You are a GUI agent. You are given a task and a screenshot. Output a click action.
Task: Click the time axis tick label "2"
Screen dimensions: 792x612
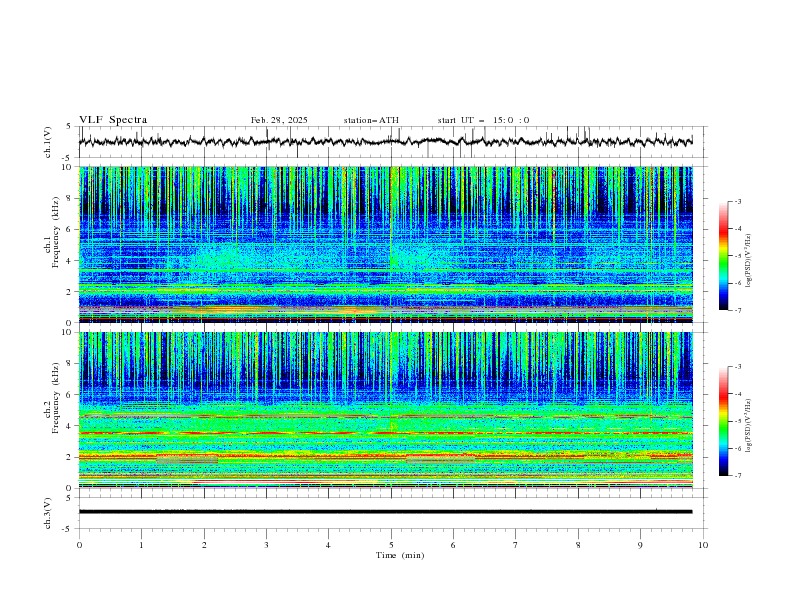pyautogui.click(x=204, y=545)
